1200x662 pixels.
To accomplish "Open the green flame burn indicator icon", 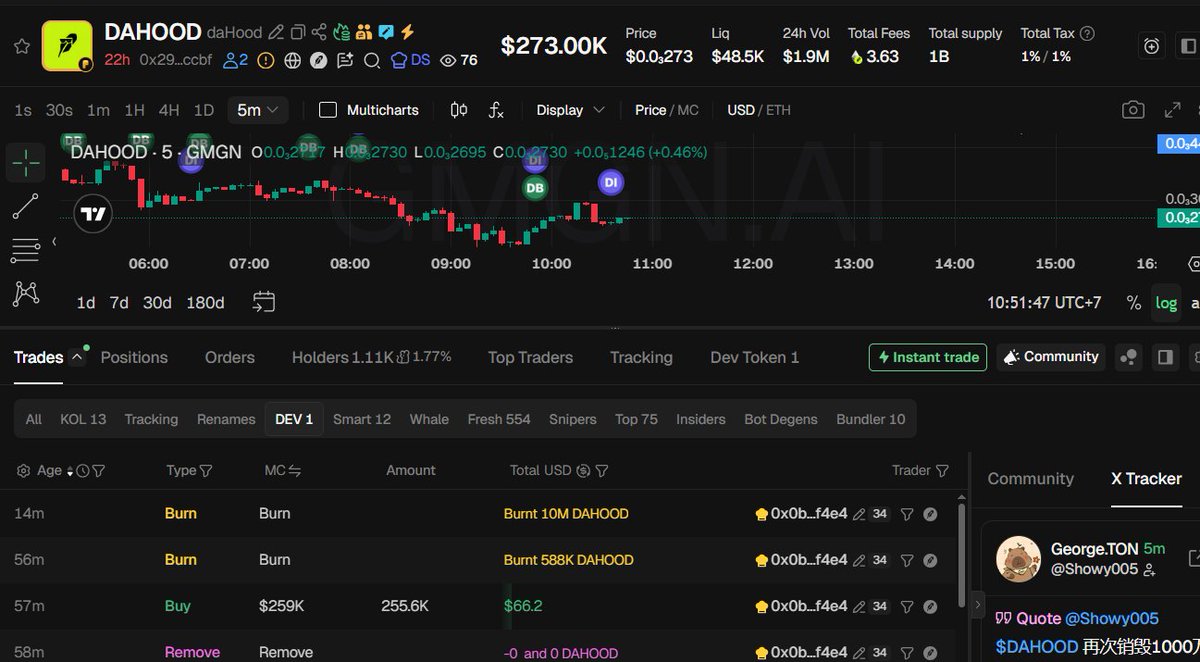I will pos(342,32).
